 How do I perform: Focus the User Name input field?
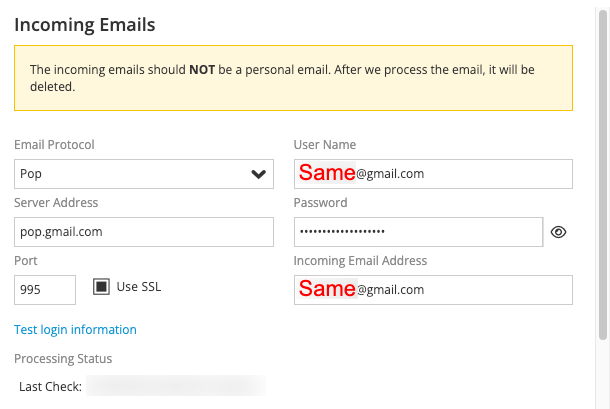[433, 174]
